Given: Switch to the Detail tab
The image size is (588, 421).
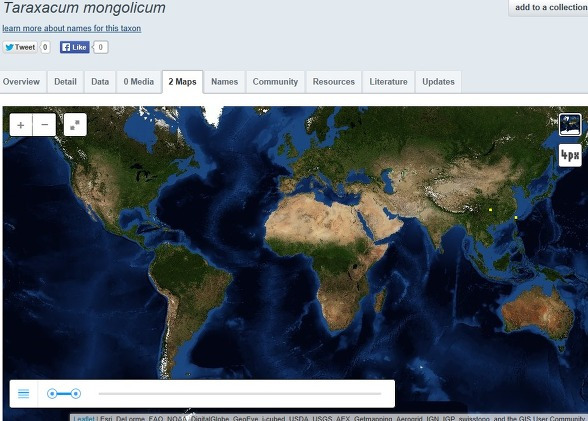Looking at the screenshot, I should [x=65, y=82].
